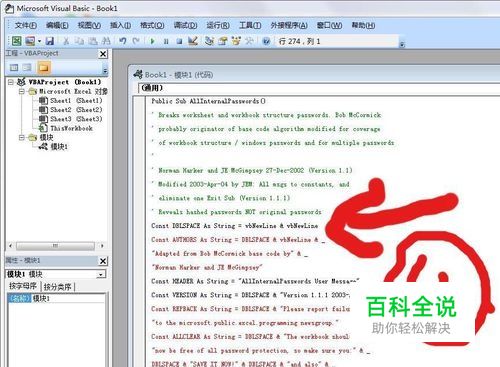
Task: Open the Object Browser icon
Action: tap(236, 41)
